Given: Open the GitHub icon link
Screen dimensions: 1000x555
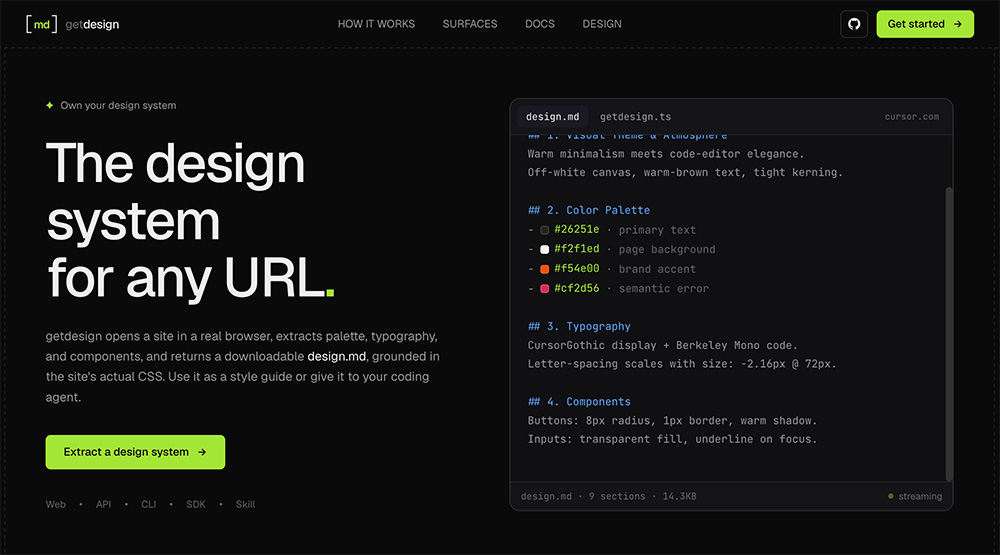Looking at the screenshot, I should pyautogui.click(x=854, y=24).
